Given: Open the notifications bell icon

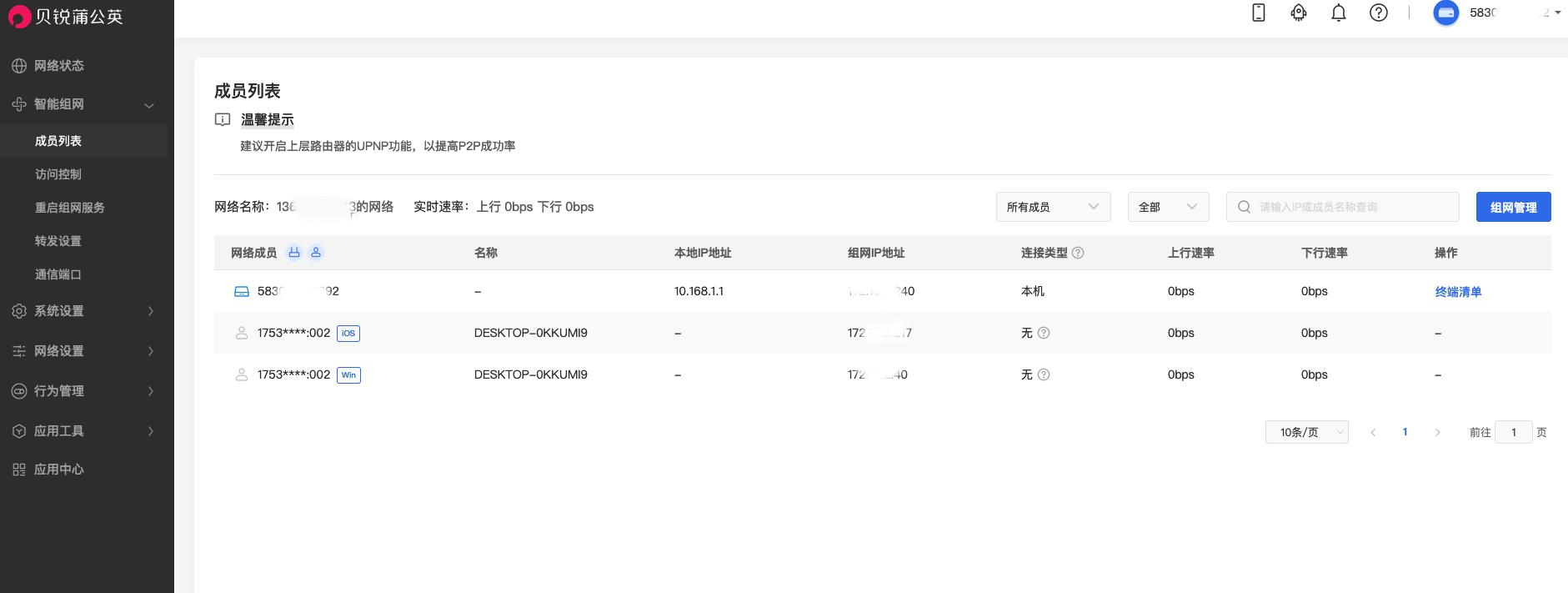Looking at the screenshot, I should click(x=1339, y=13).
